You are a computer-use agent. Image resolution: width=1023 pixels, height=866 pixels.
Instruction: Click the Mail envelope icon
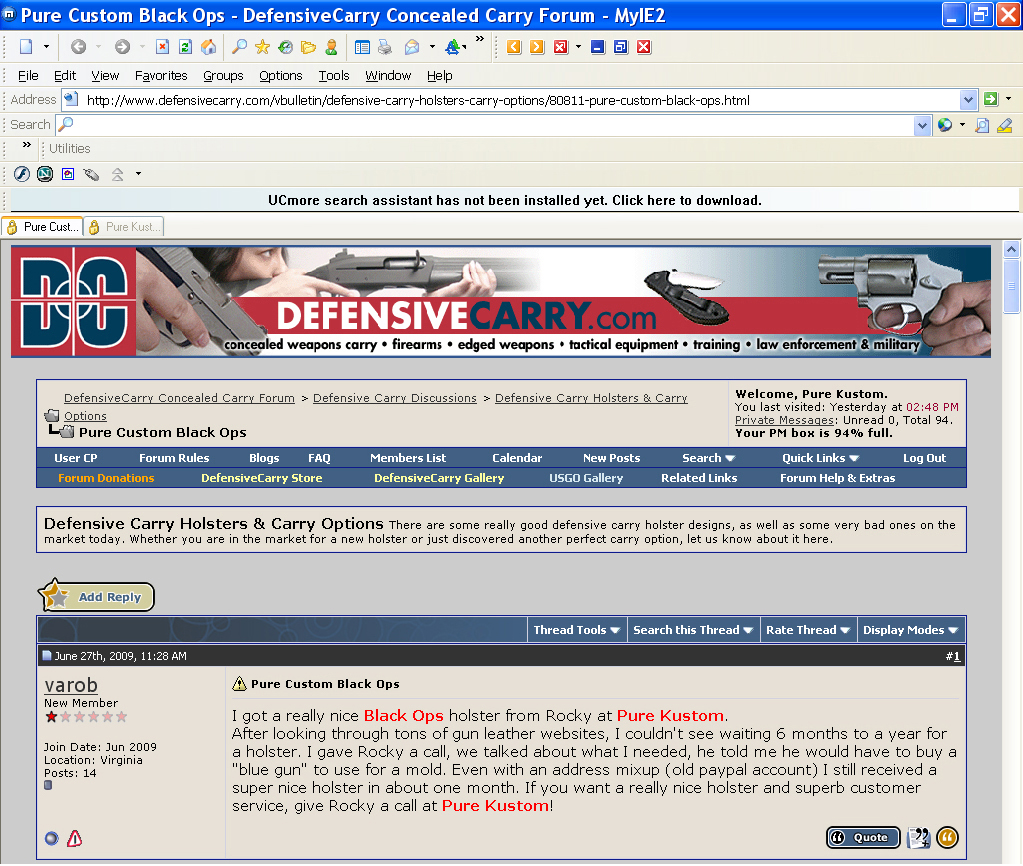412,47
